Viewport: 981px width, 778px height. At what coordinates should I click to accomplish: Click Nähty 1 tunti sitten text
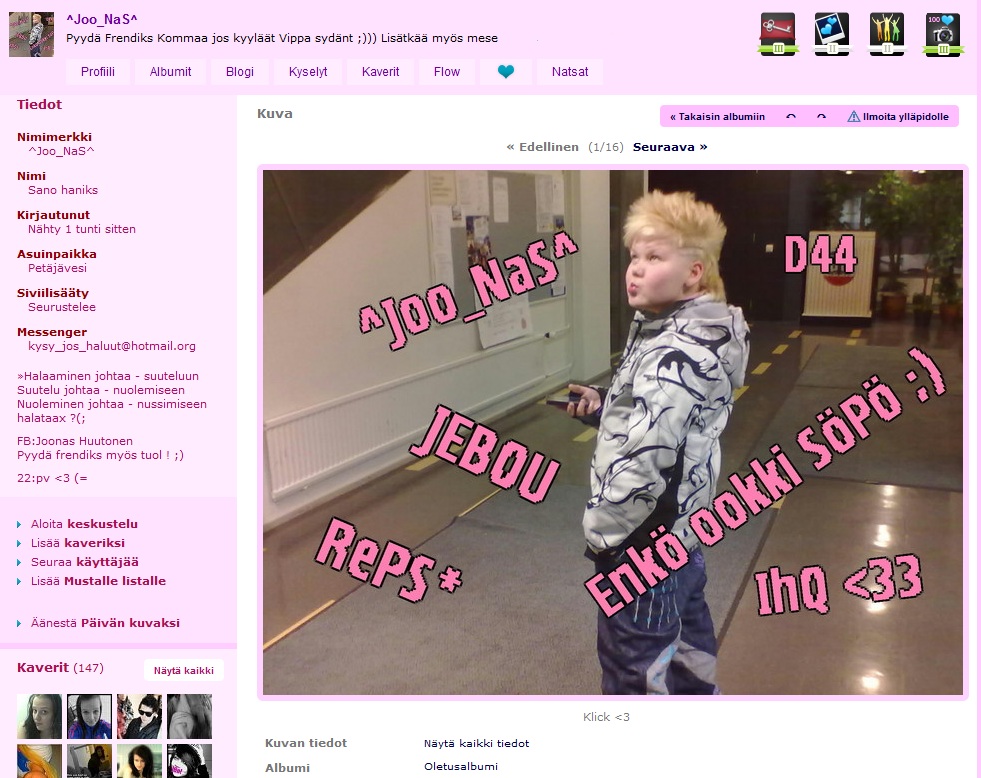(x=82, y=229)
